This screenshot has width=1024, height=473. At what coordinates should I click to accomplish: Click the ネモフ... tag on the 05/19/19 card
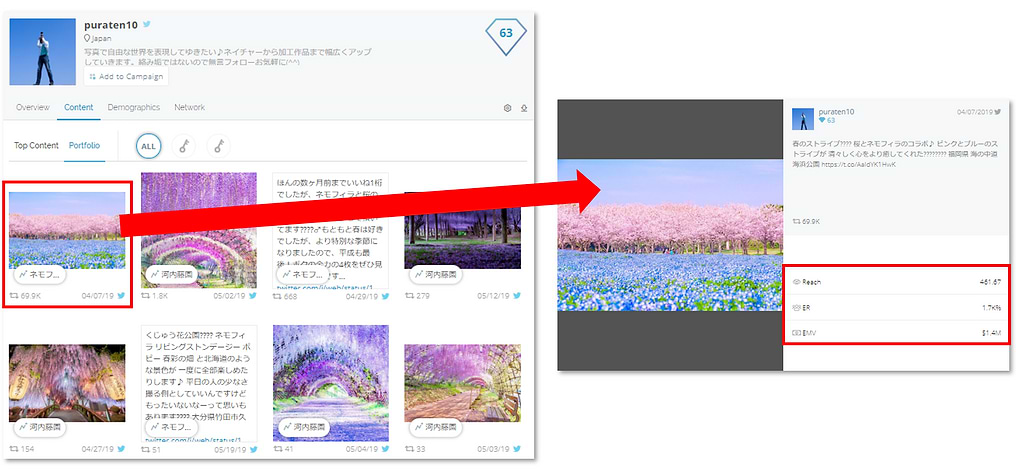click(x=171, y=428)
